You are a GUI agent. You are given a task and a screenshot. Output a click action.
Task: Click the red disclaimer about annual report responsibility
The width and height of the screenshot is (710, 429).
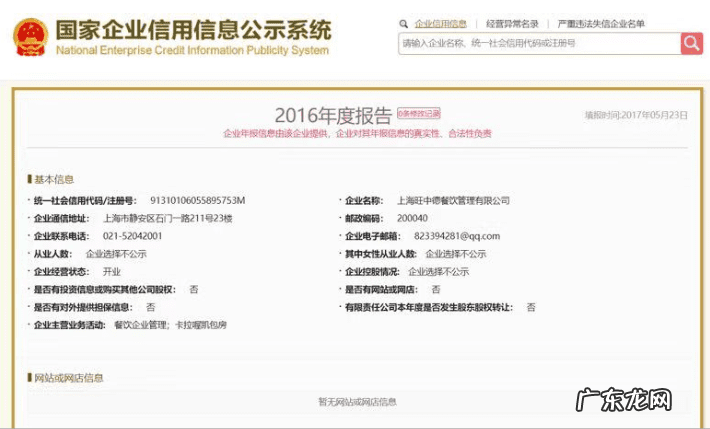pyautogui.click(x=357, y=134)
